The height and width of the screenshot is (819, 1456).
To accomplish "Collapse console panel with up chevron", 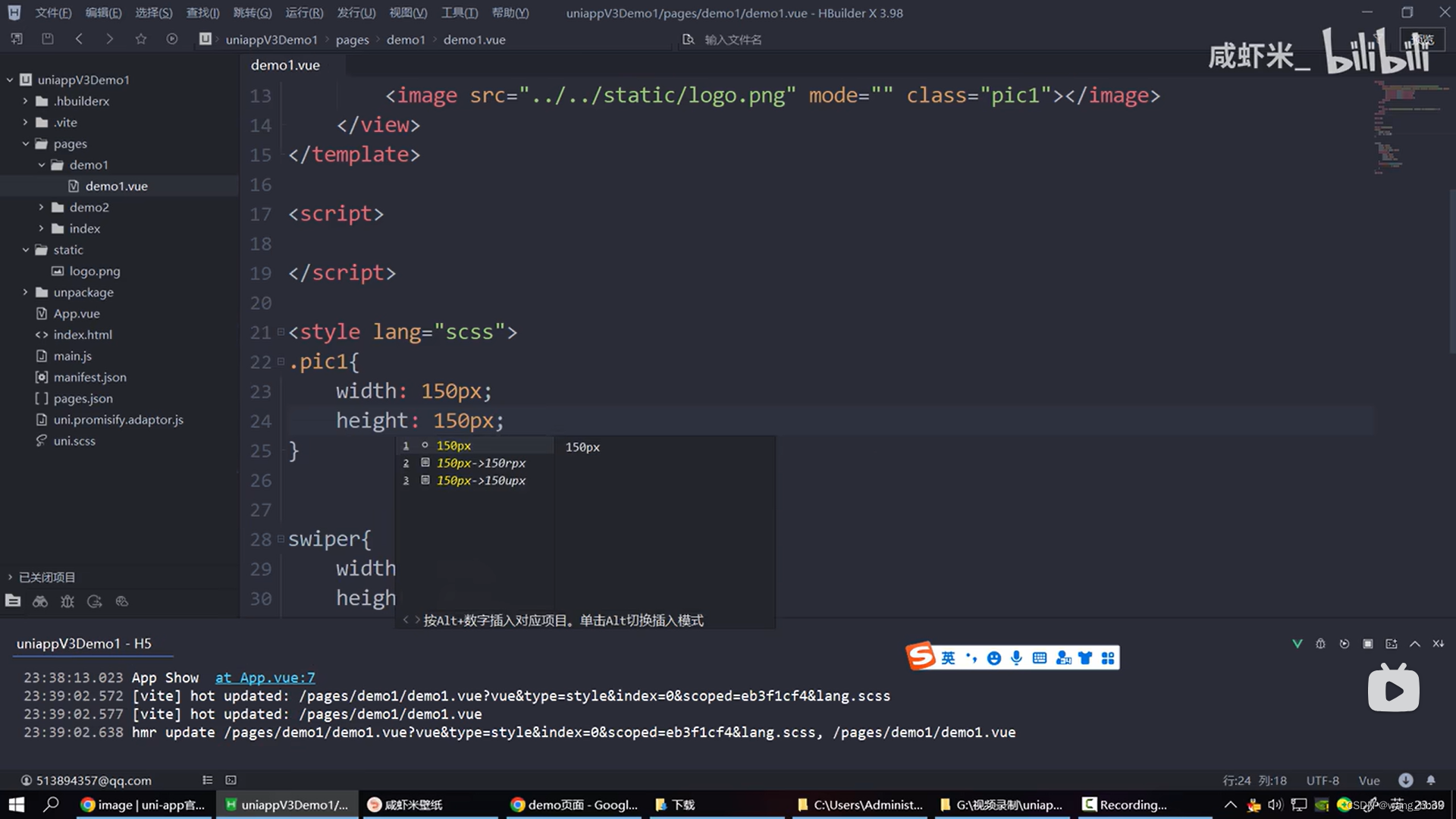I will tap(1415, 644).
